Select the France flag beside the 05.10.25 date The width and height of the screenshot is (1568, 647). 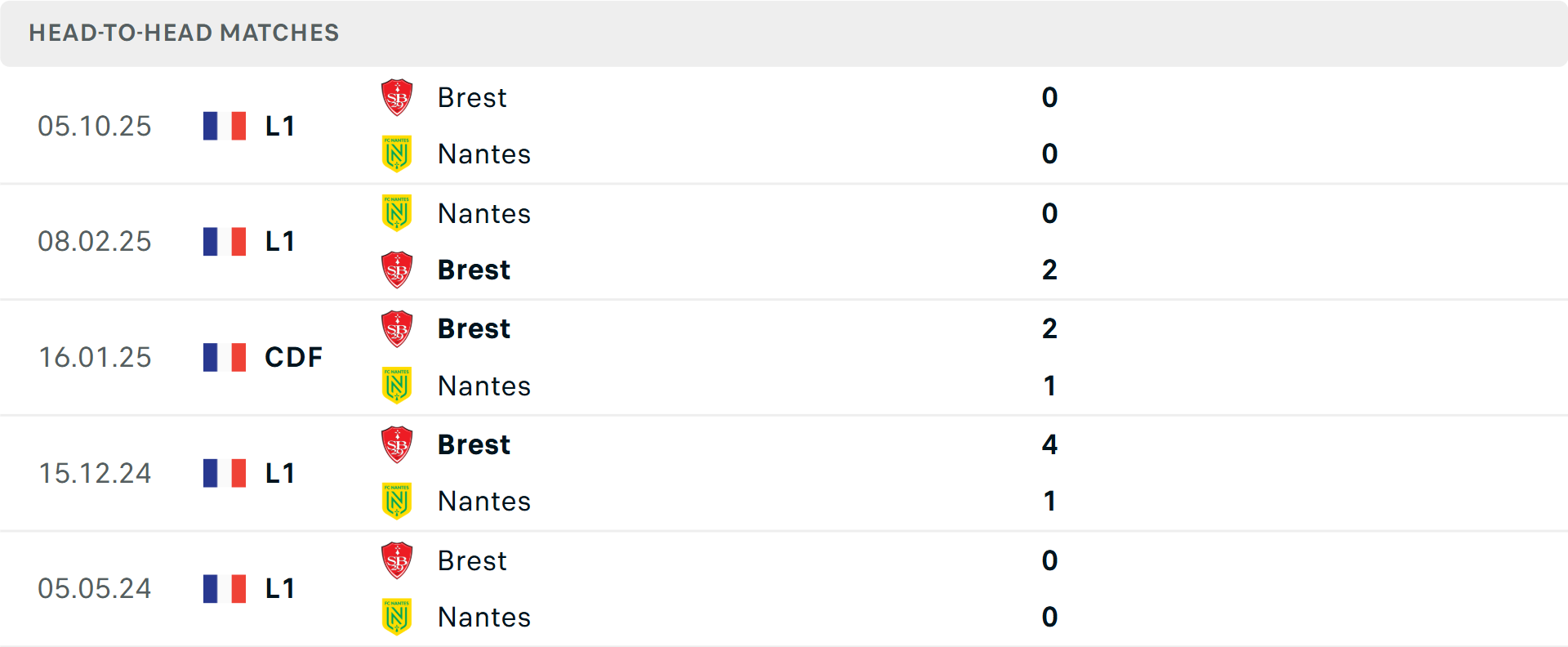(224, 126)
